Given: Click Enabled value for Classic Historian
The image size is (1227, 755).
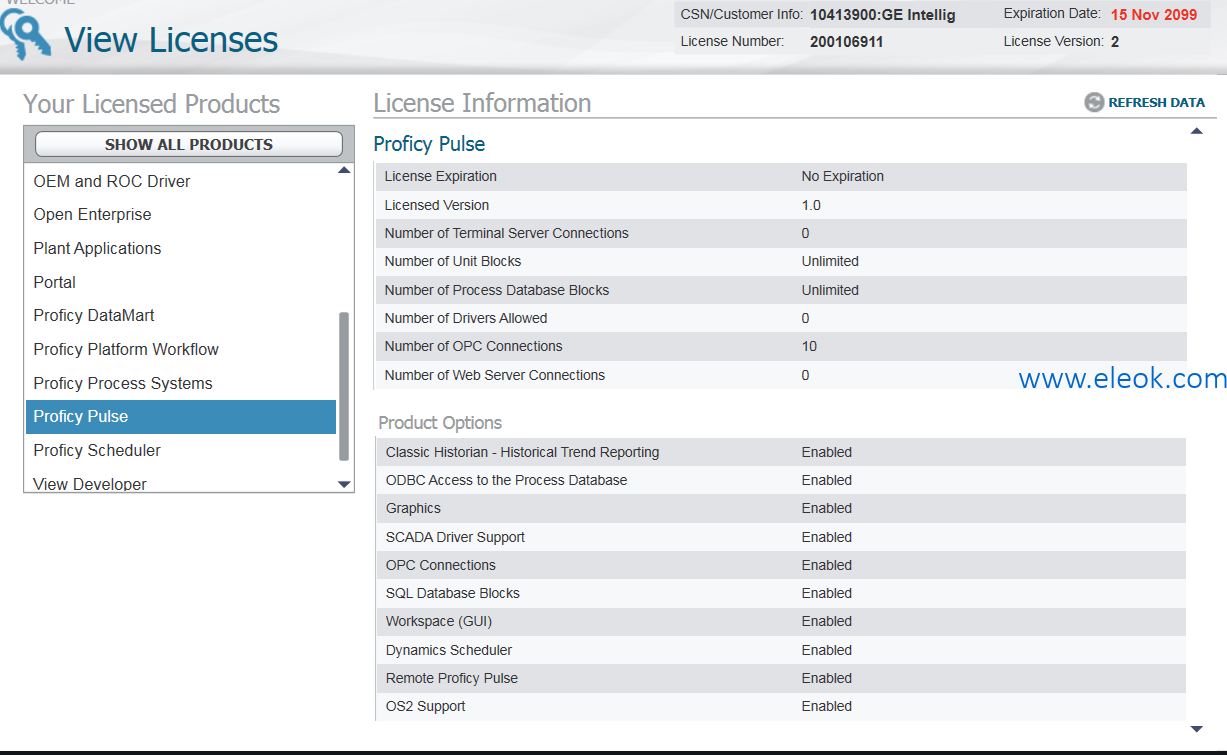Looking at the screenshot, I should tap(827, 452).
